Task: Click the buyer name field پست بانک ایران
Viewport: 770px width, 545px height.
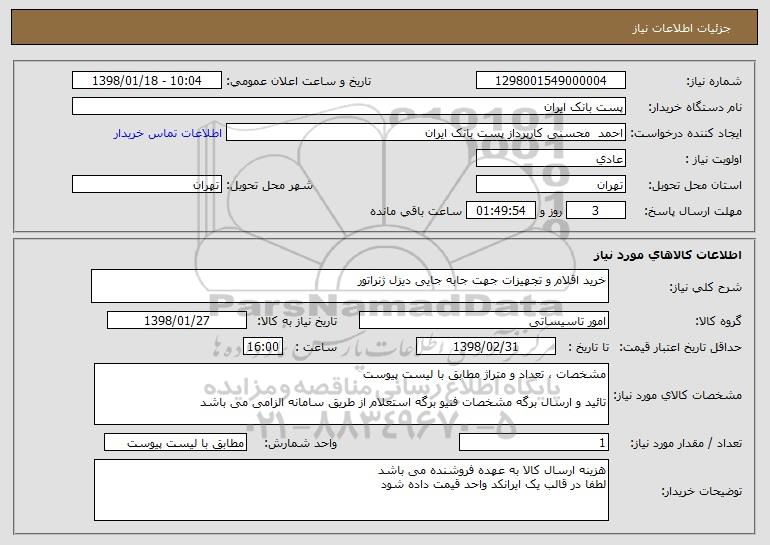Action: coord(349,106)
